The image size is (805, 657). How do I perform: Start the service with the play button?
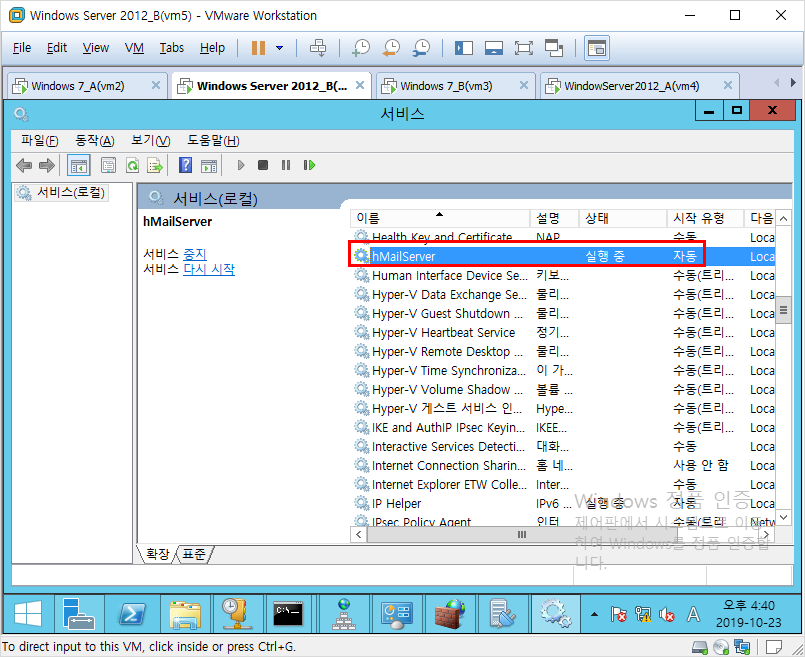click(241, 165)
